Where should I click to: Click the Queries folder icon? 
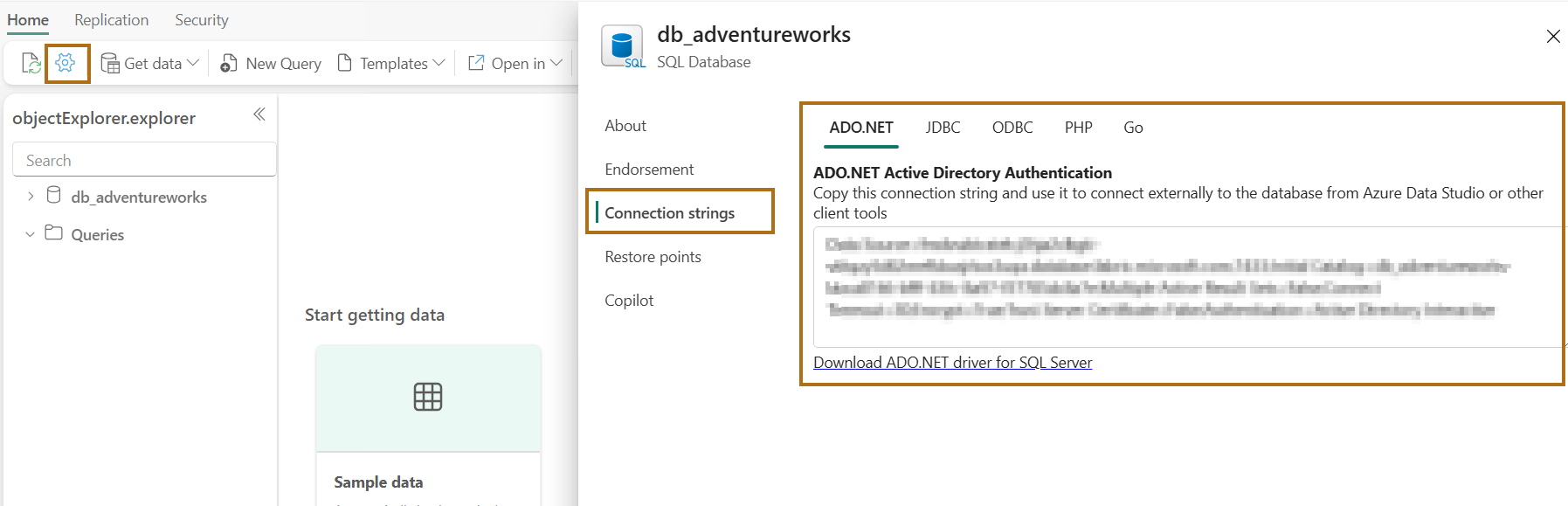point(53,232)
